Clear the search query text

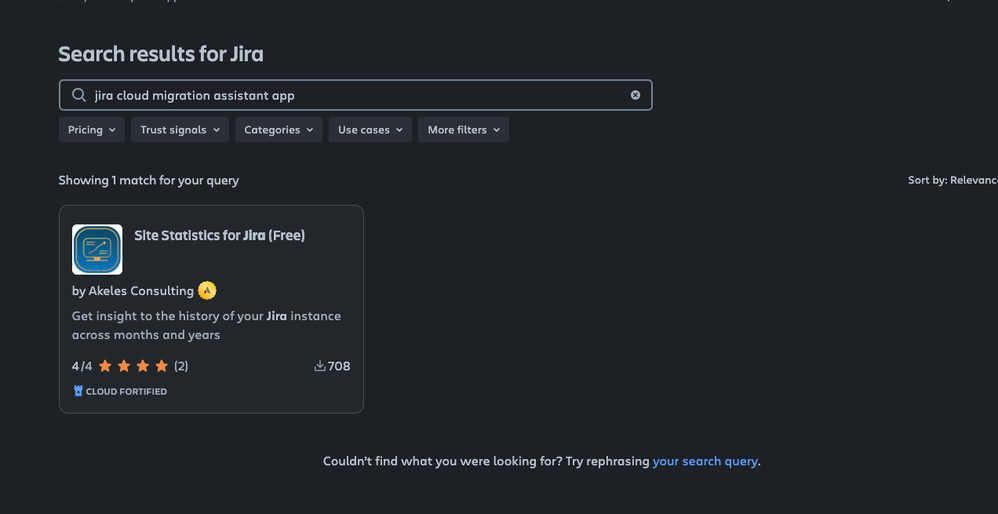click(635, 95)
